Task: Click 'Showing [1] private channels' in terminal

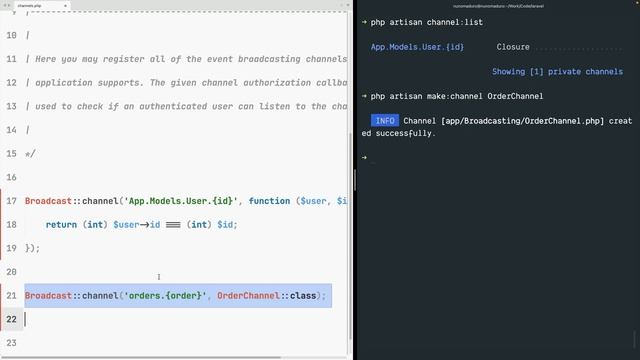Action: coord(557,72)
